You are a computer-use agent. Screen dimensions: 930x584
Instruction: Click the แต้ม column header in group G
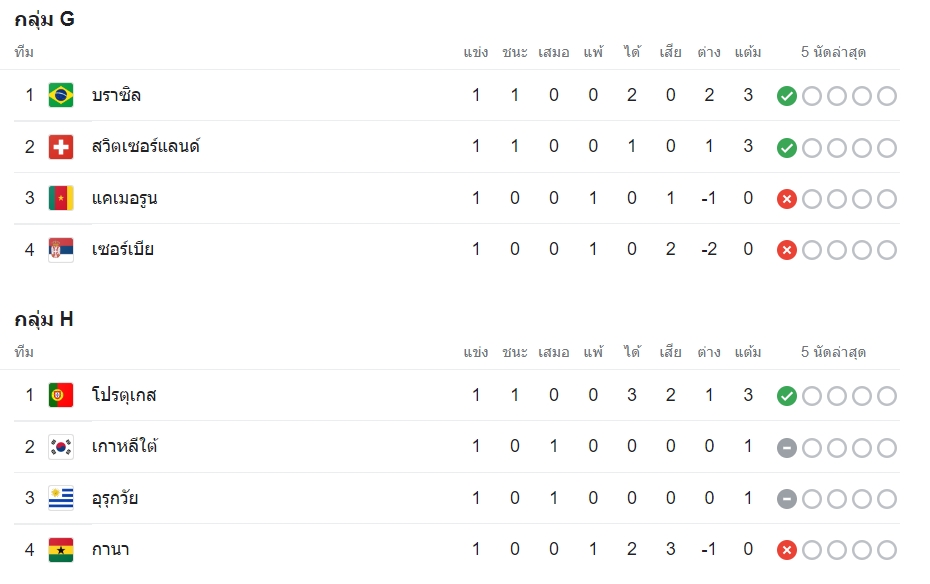(x=748, y=52)
